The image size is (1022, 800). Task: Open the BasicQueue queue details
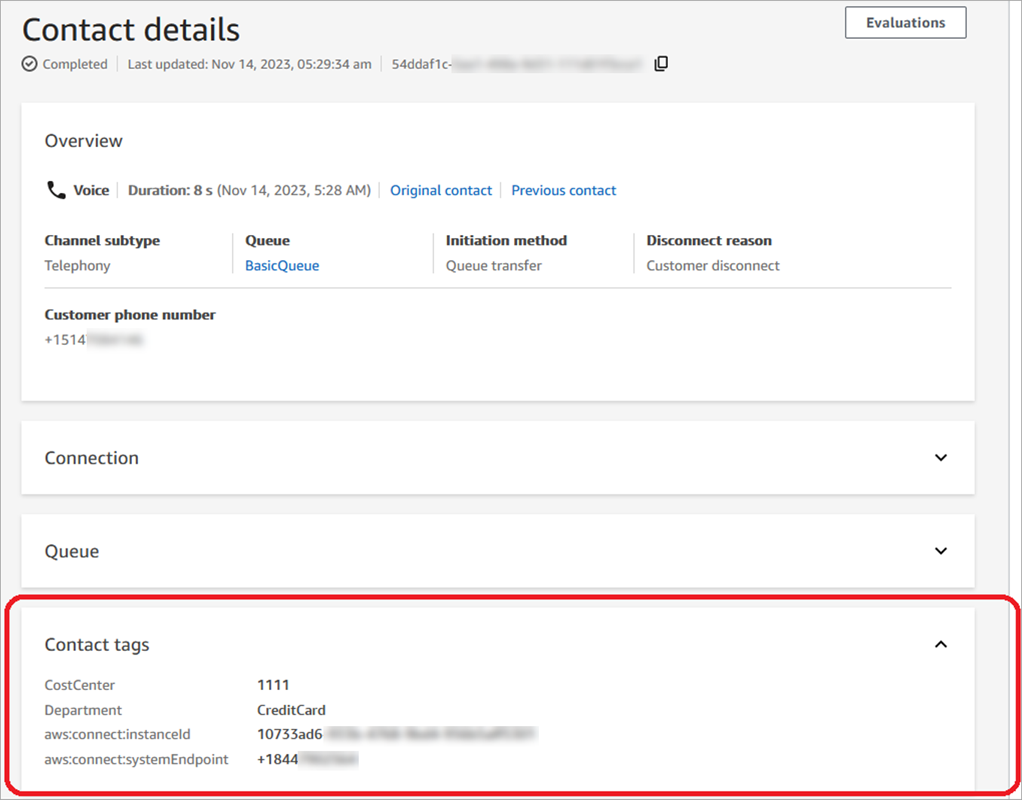[x=281, y=265]
